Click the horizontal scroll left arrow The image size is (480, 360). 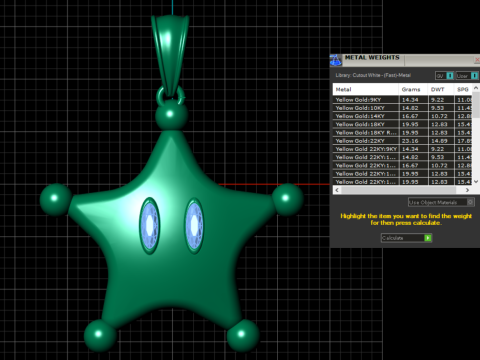point(337,190)
